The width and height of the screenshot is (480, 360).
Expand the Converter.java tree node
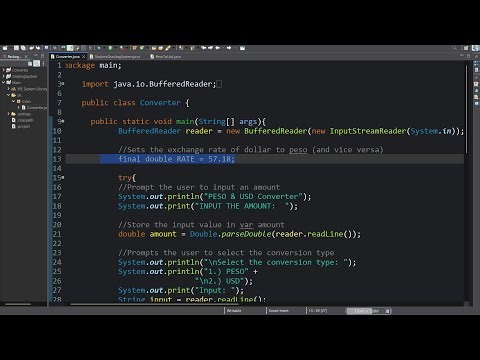pos(19,108)
